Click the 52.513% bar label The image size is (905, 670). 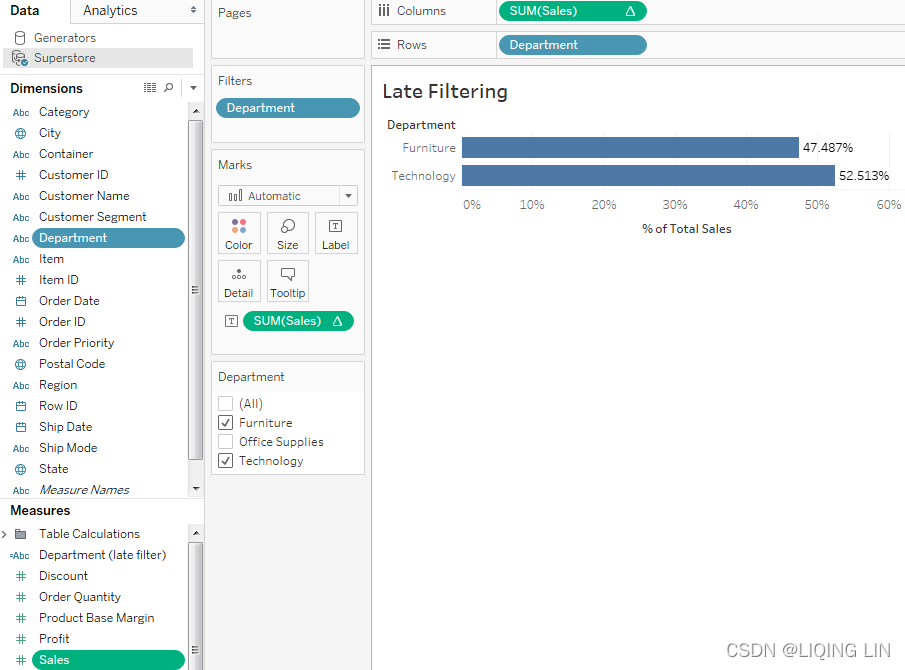pyautogui.click(x=863, y=175)
